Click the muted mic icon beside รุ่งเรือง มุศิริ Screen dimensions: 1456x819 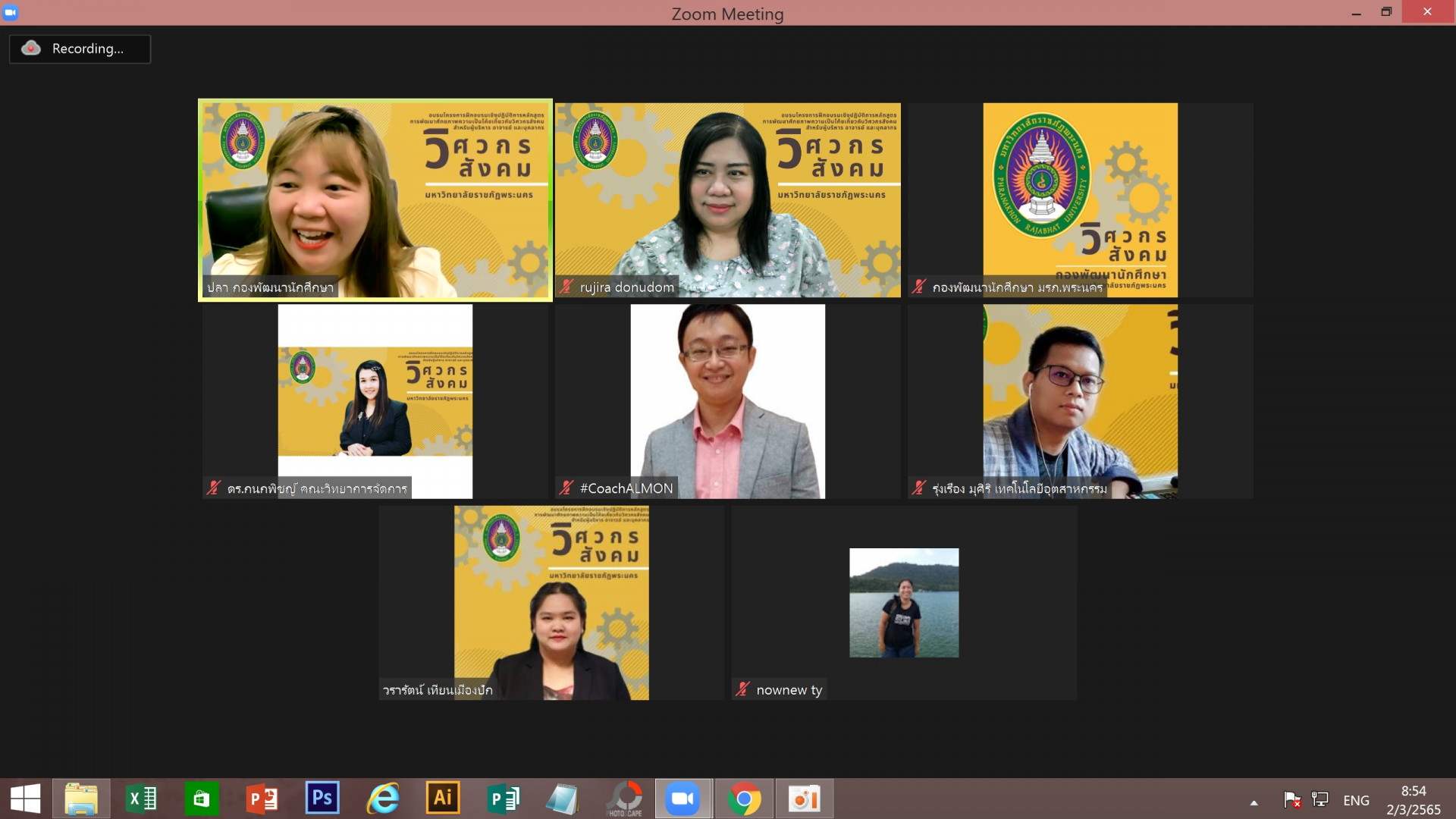coord(919,488)
